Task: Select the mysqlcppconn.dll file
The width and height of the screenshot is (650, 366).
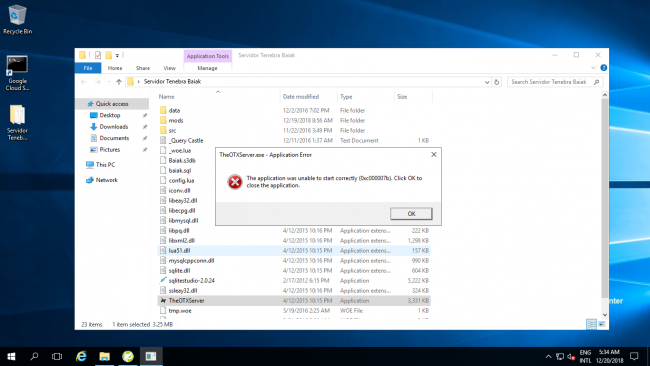Action: click(x=191, y=260)
